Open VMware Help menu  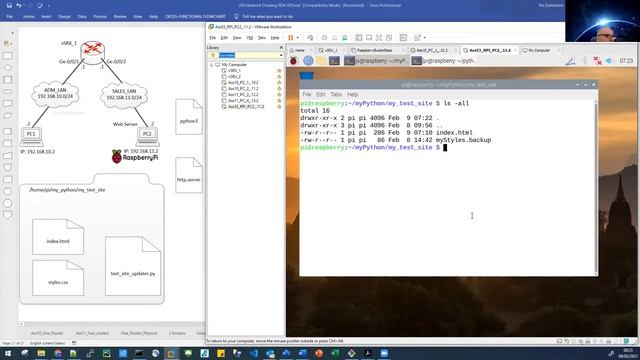click(x=275, y=38)
